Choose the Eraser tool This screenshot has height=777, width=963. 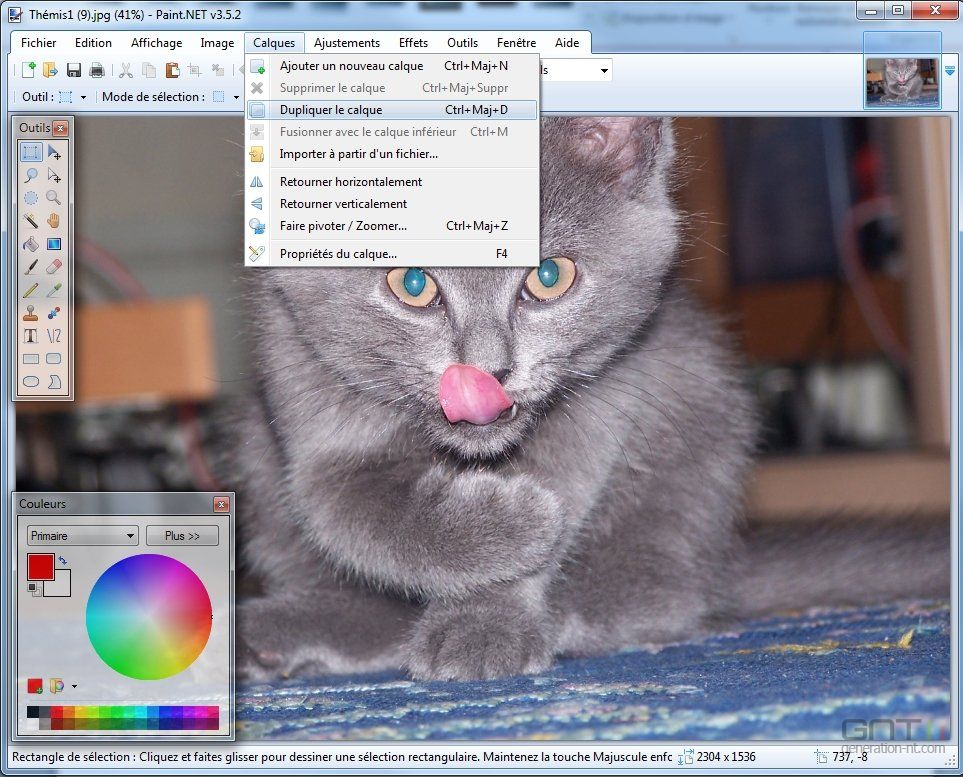[54, 267]
